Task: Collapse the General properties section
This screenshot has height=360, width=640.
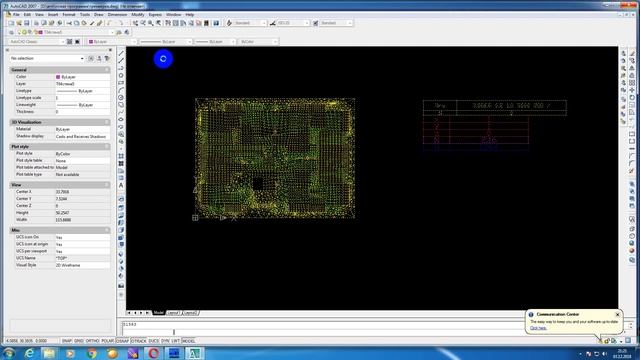Action: (x=107, y=70)
